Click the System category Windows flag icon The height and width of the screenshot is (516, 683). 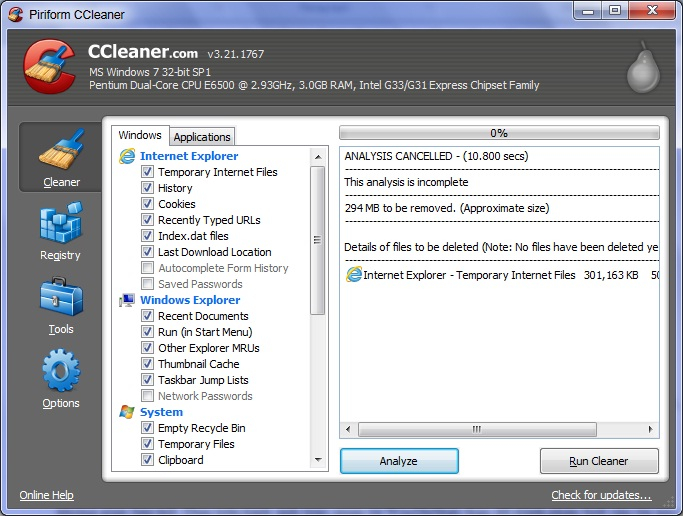click(127, 412)
